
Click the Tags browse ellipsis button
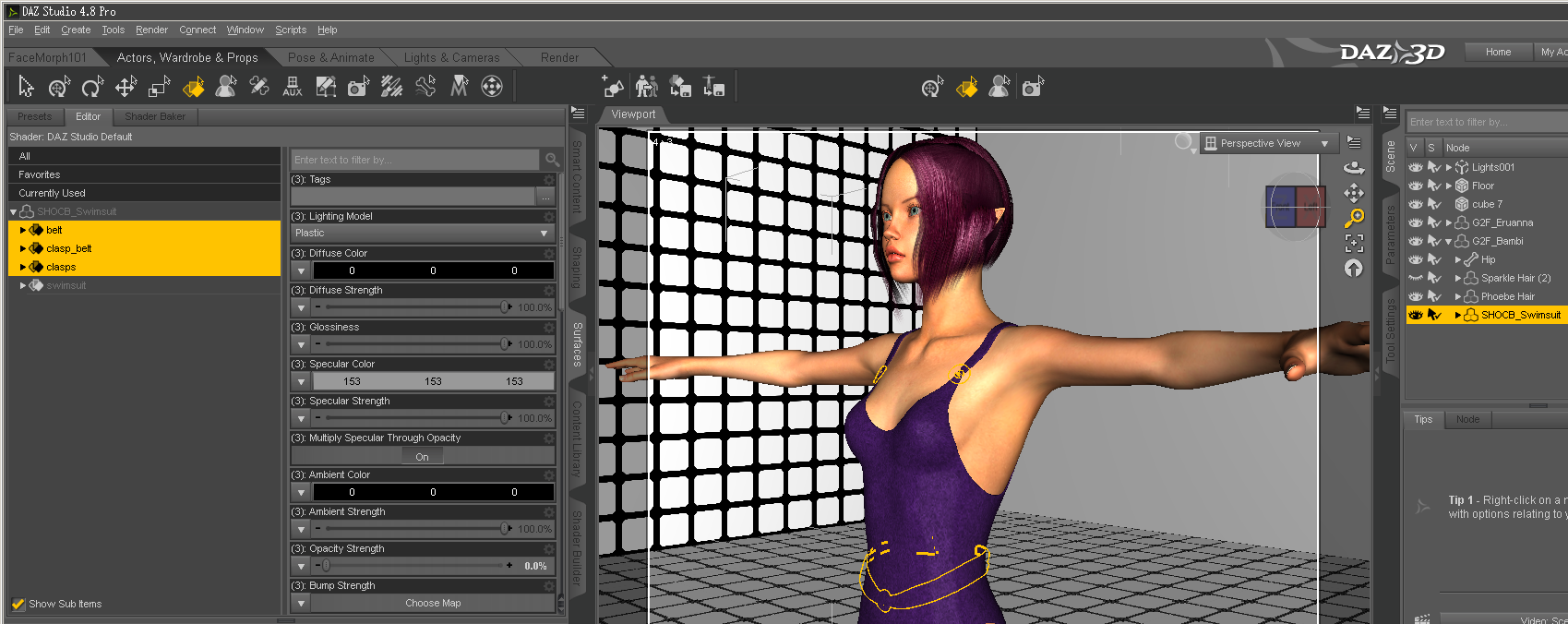point(545,197)
